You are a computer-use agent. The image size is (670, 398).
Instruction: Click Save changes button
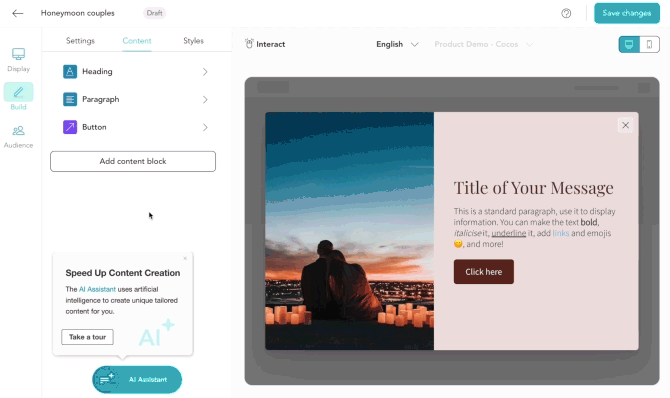tap(627, 13)
